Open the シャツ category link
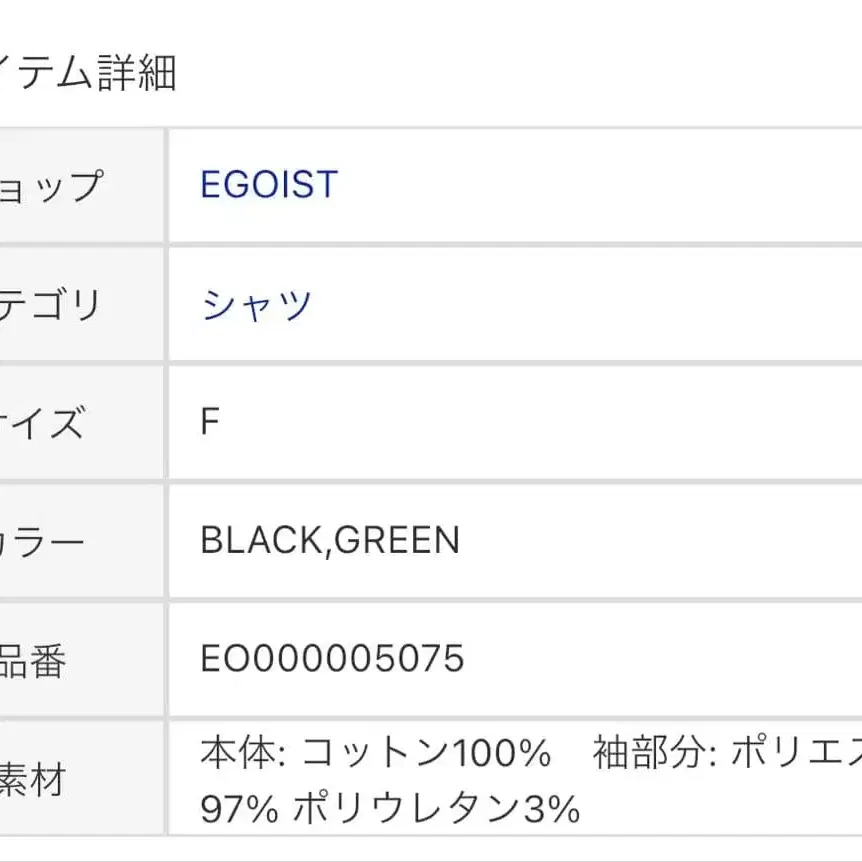This screenshot has width=862, height=862. [x=257, y=304]
